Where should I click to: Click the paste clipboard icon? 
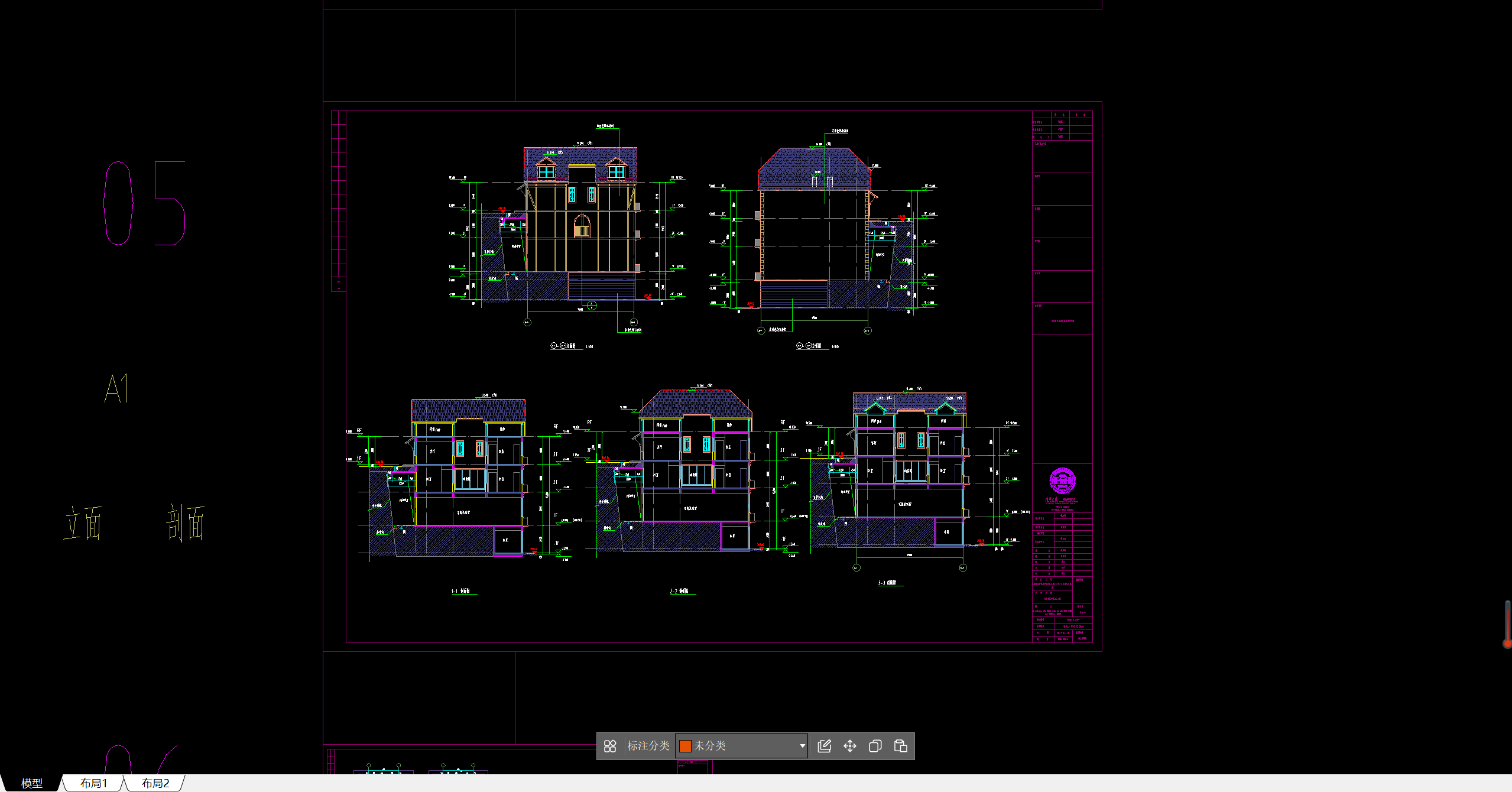[x=900, y=746]
